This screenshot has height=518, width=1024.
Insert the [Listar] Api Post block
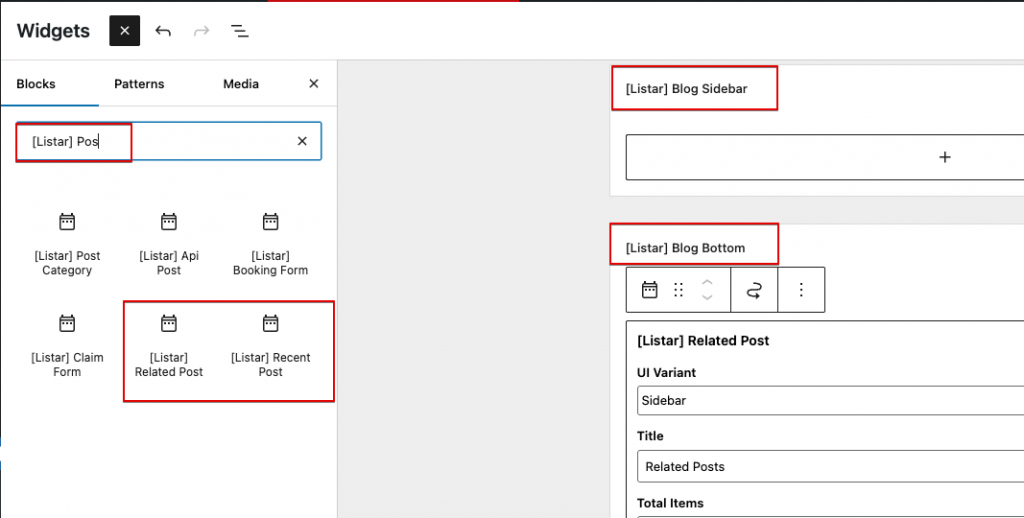tap(168, 244)
